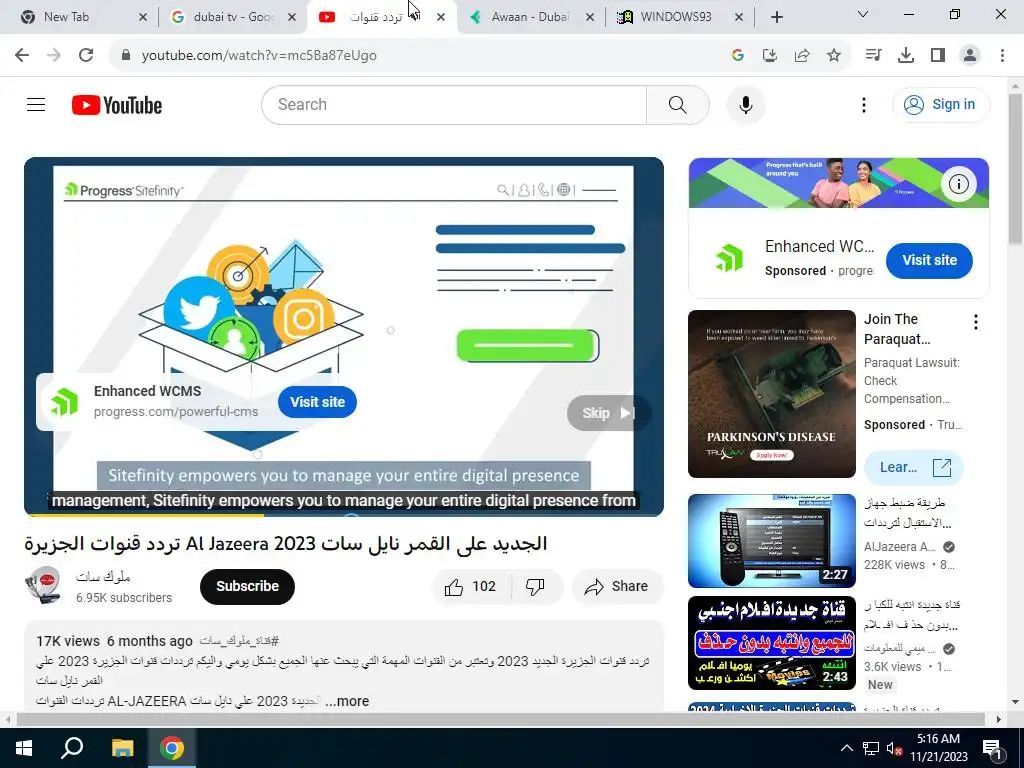Open the Chrome profile avatar

(x=970, y=56)
